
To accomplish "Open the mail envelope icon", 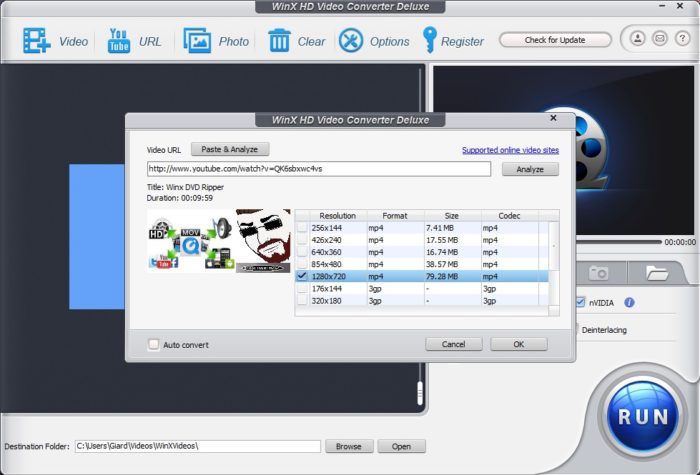I will (659, 39).
